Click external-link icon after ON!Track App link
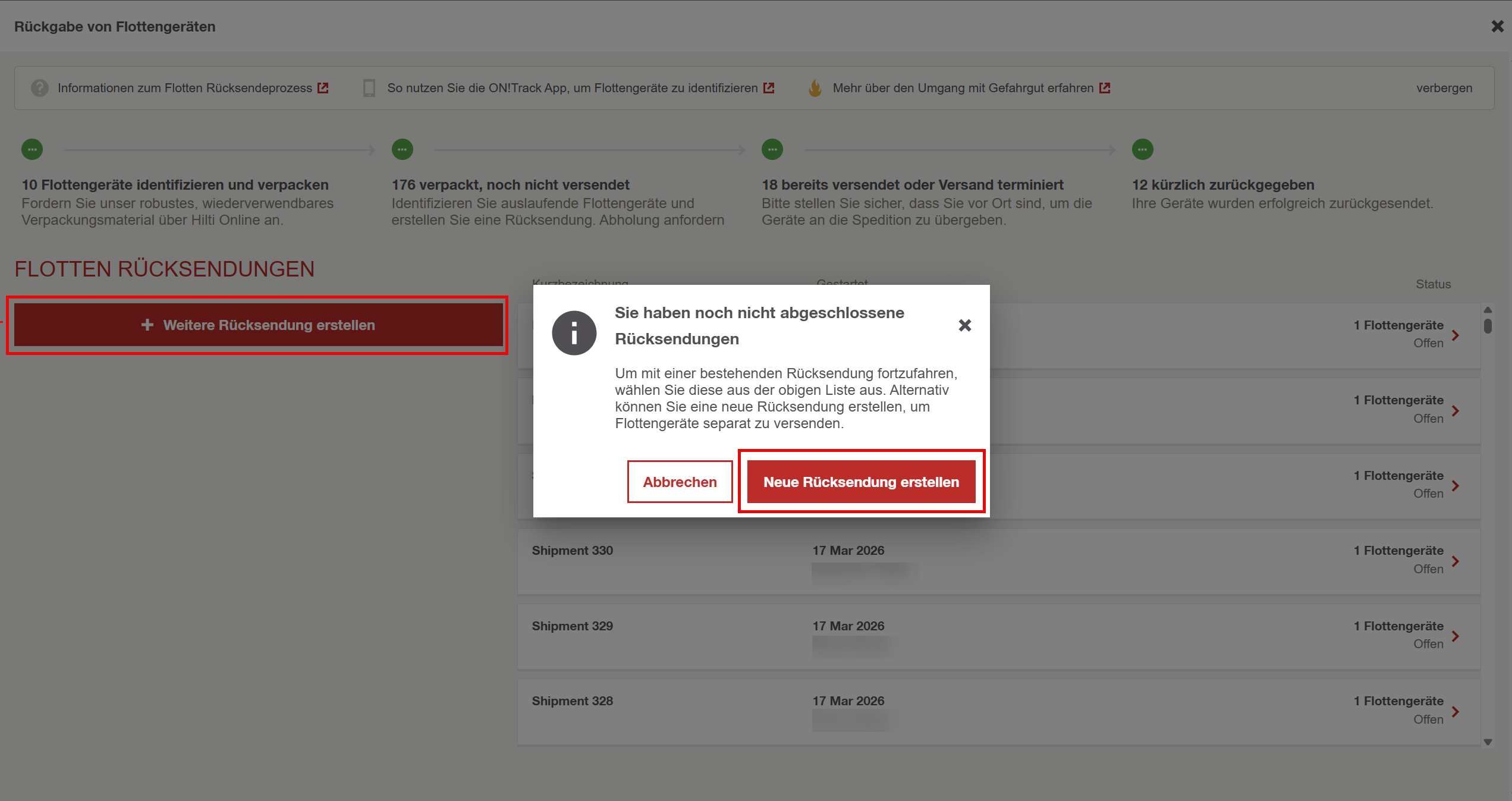 coord(769,88)
